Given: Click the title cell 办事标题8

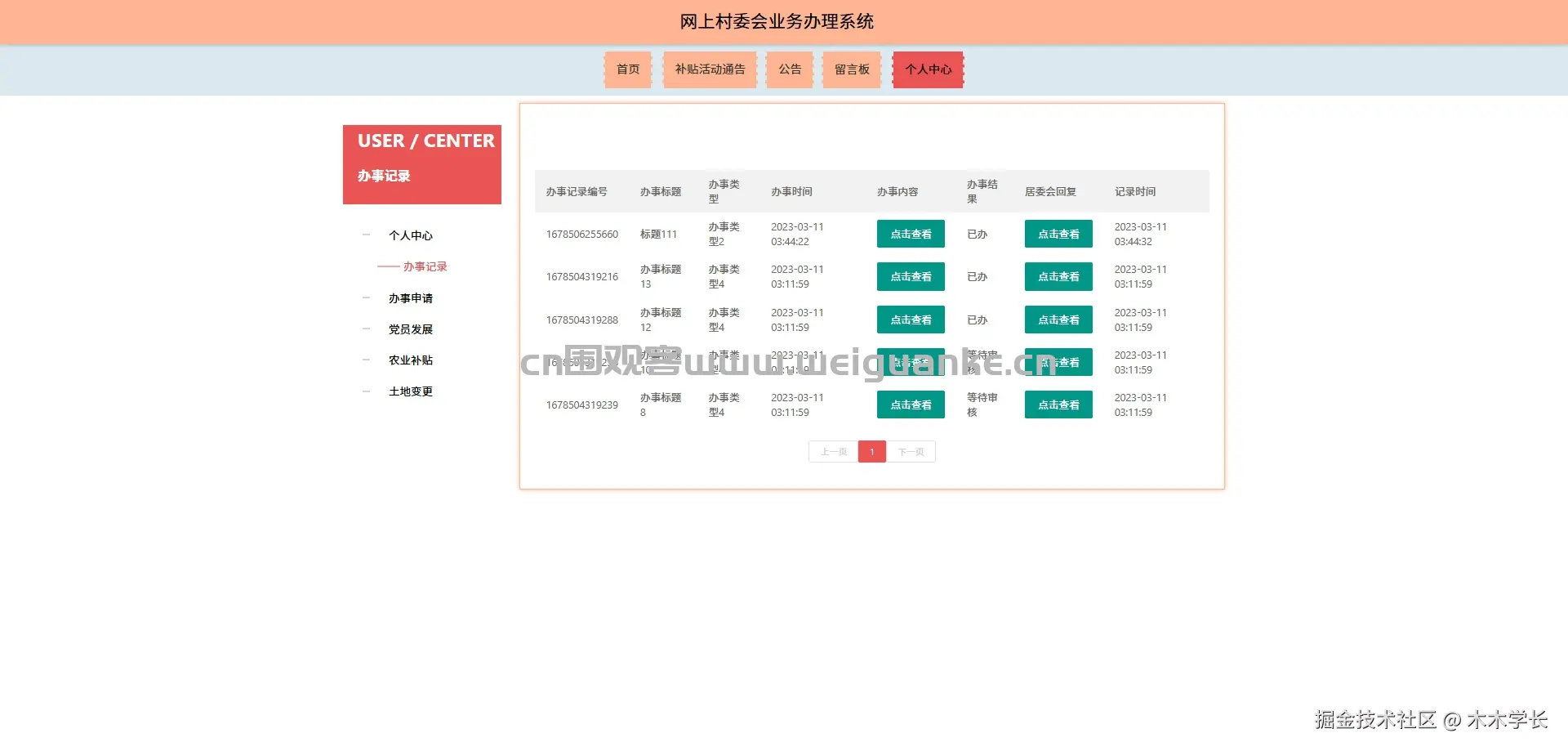Looking at the screenshot, I should [x=661, y=405].
